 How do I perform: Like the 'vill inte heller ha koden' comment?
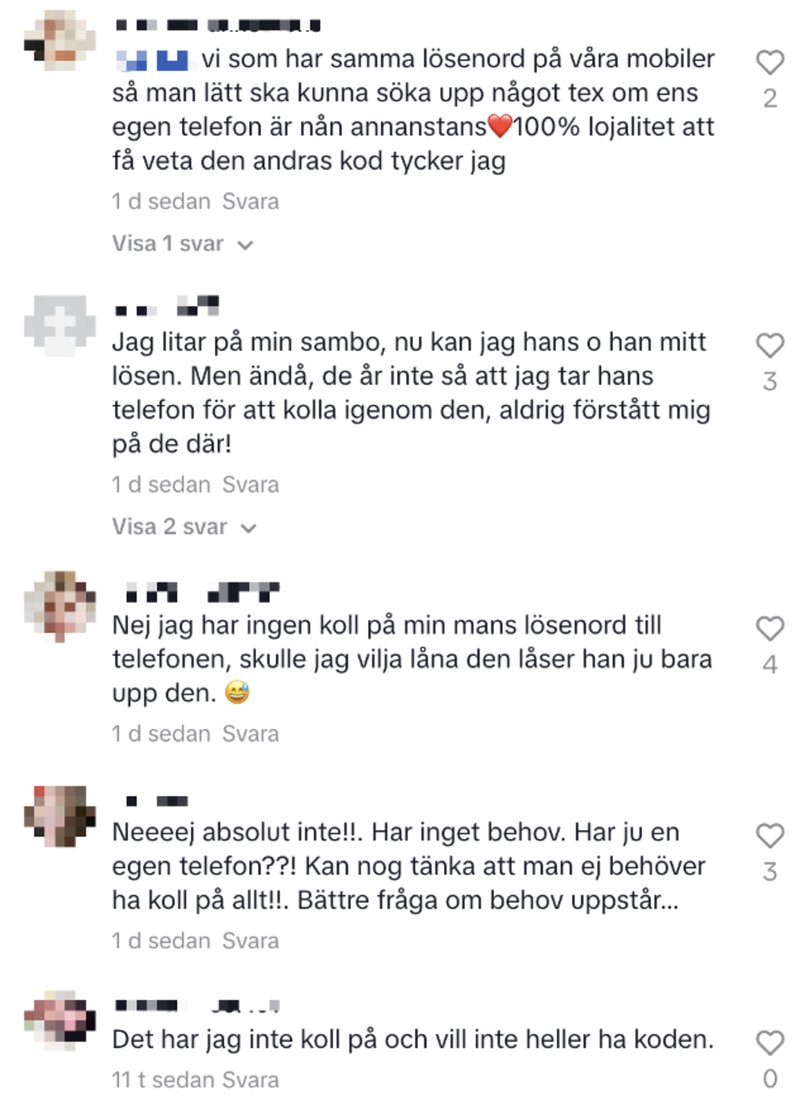(769, 1043)
